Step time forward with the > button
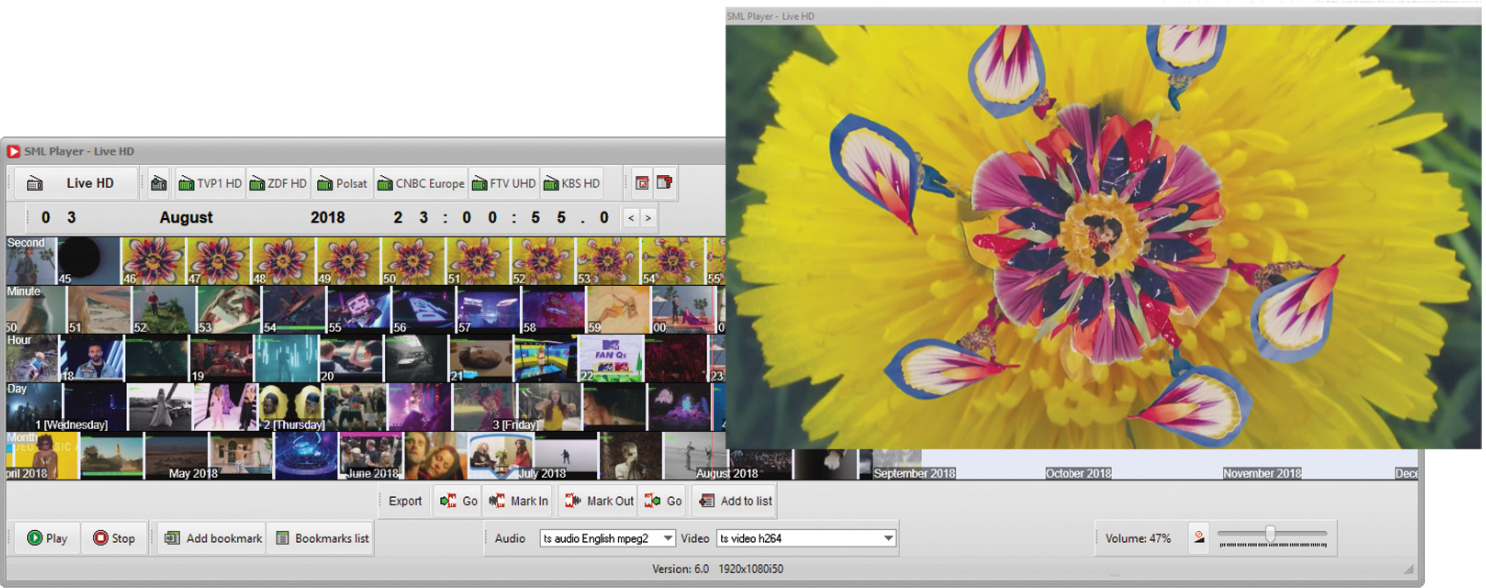1486x588 pixels. click(x=648, y=218)
